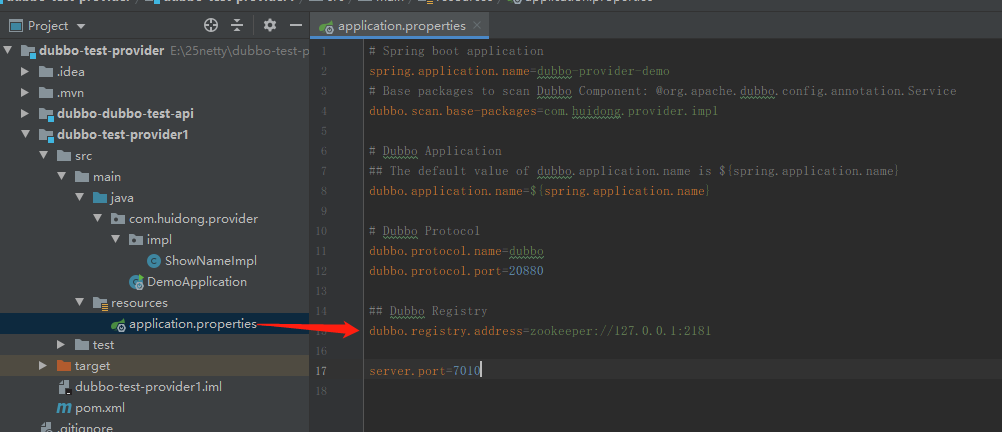Select dubbo-test-provider1.iml file name
This screenshot has height=432, width=1002.
[148, 387]
